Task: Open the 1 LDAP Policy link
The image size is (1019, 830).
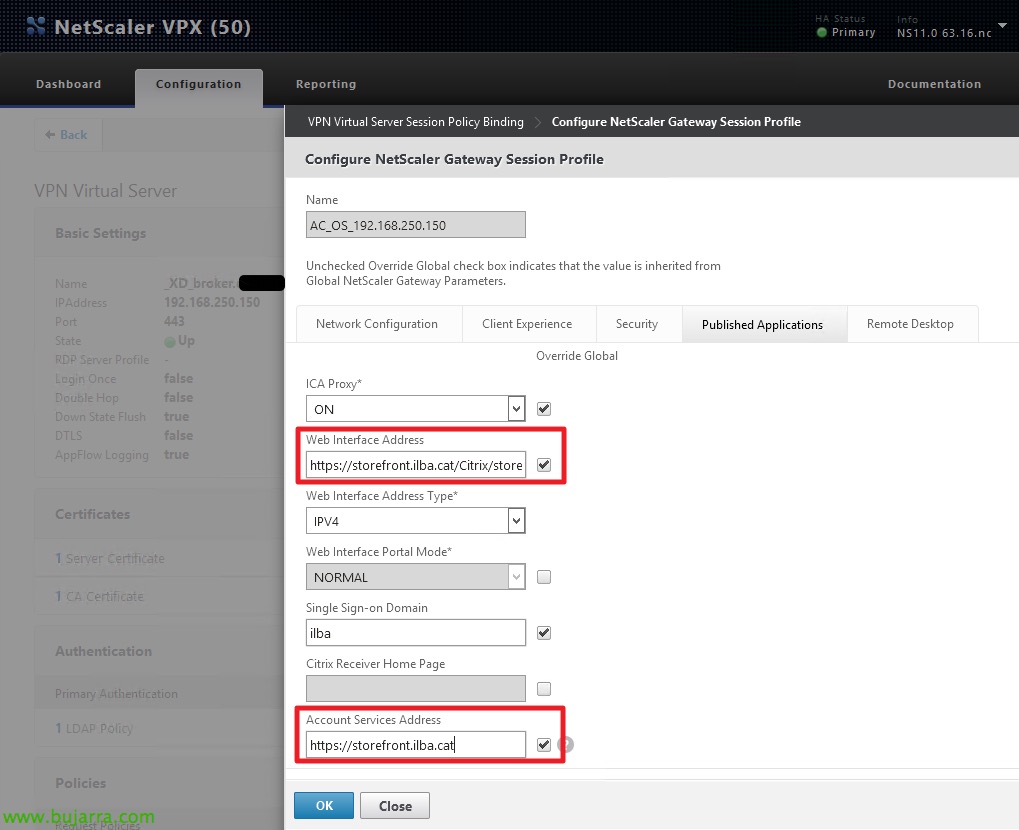Action: pyautogui.click(x=94, y=729)
